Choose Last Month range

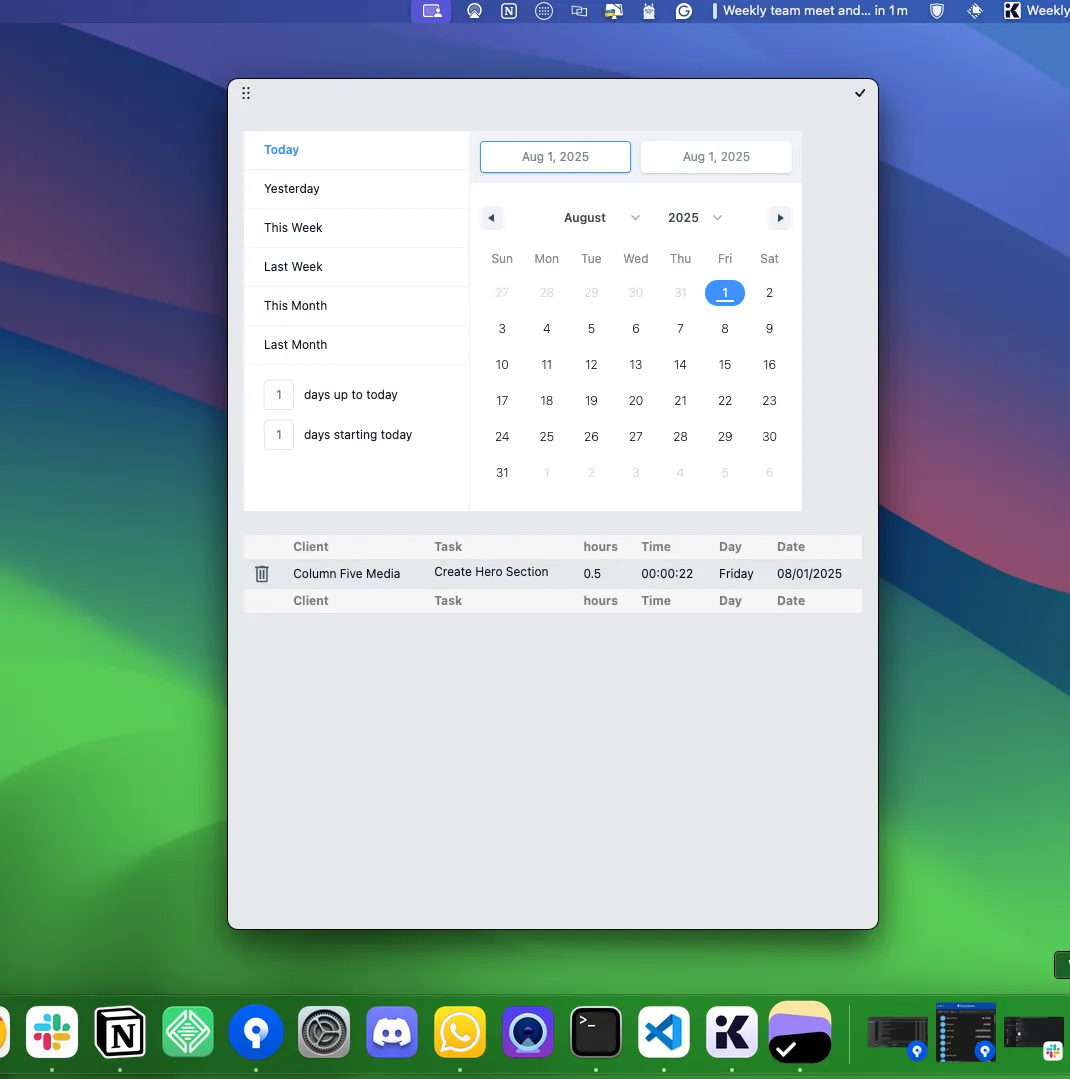coord(356,345)
